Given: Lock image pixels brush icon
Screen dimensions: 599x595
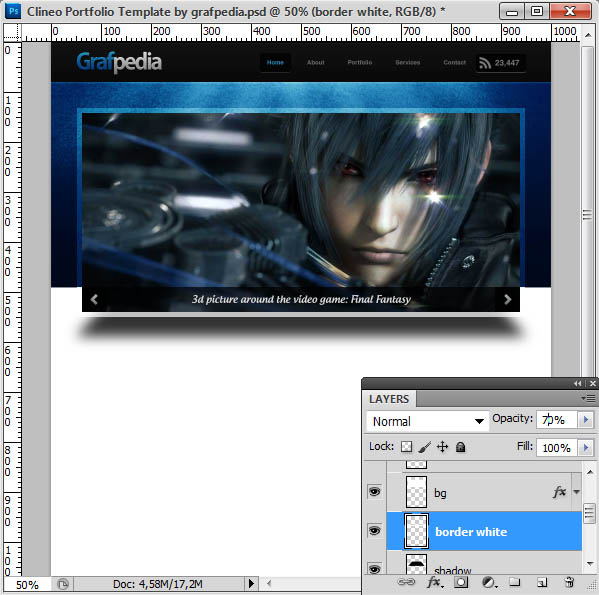Looking at the screenshot, I should (424, 447).
